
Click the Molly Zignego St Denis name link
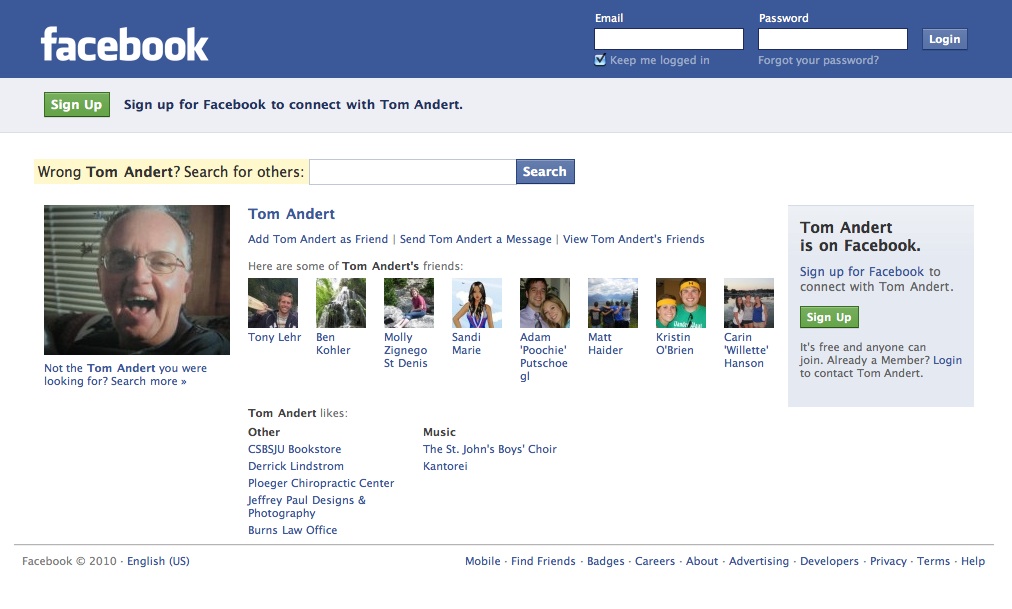pos(405,350)
